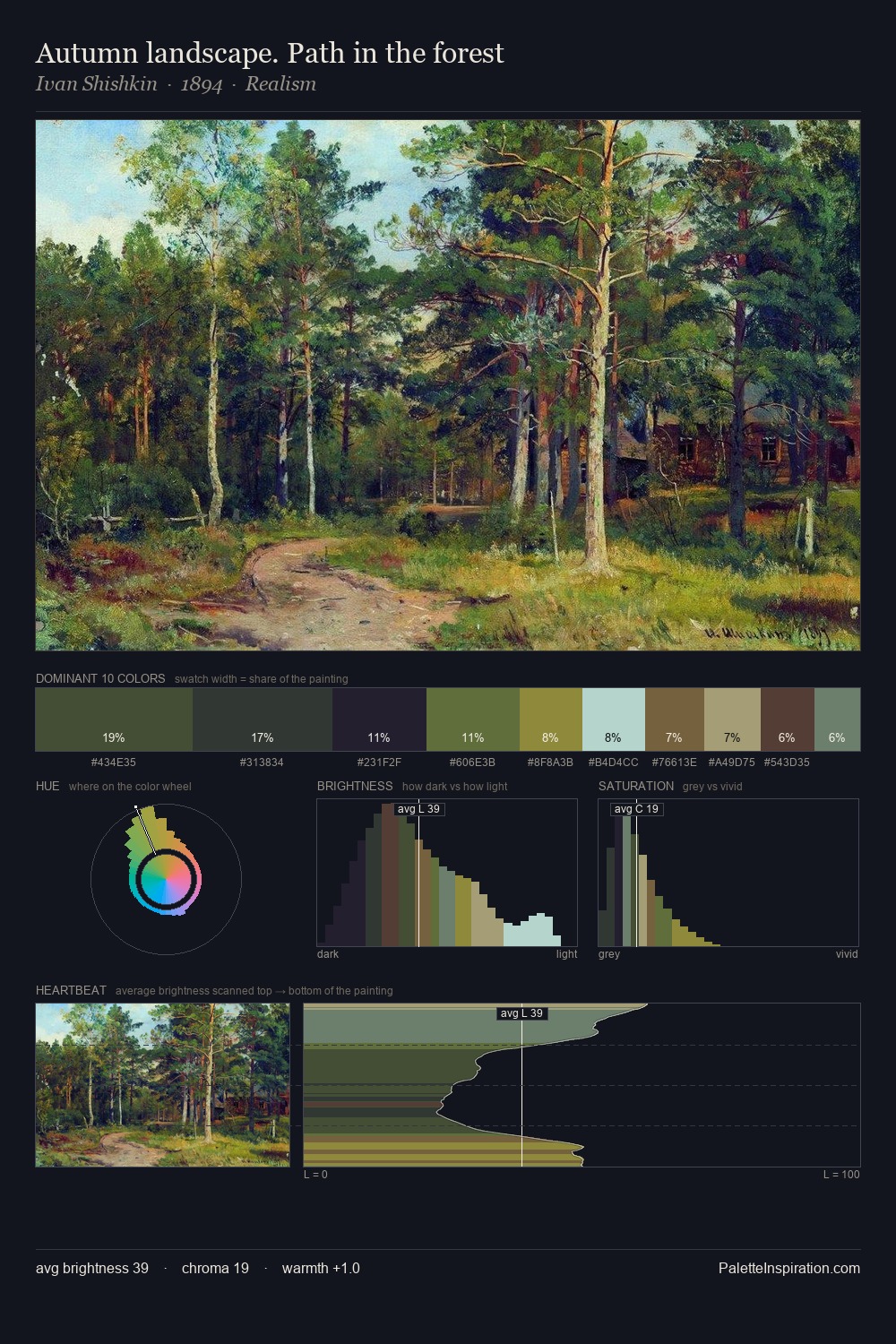Click the 'HEARTBEAT' section heading

(x=71, y=990)
